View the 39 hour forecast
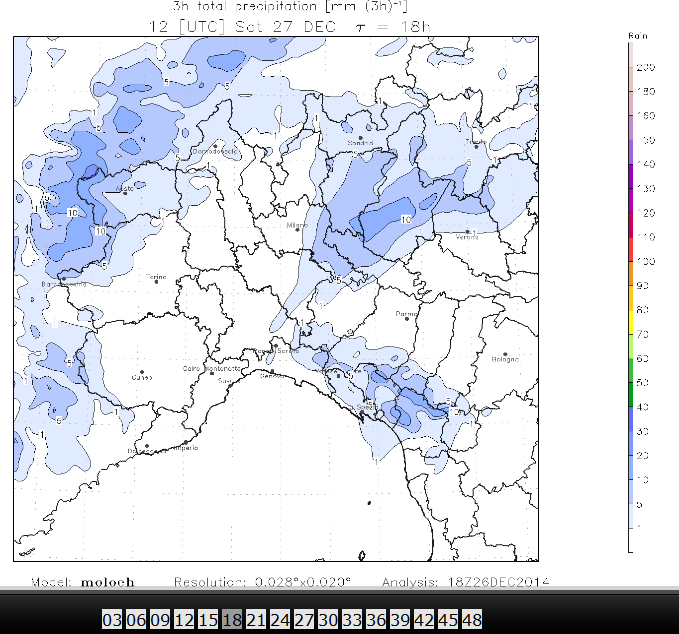679x634 pixels. click(x=400, y=620)
